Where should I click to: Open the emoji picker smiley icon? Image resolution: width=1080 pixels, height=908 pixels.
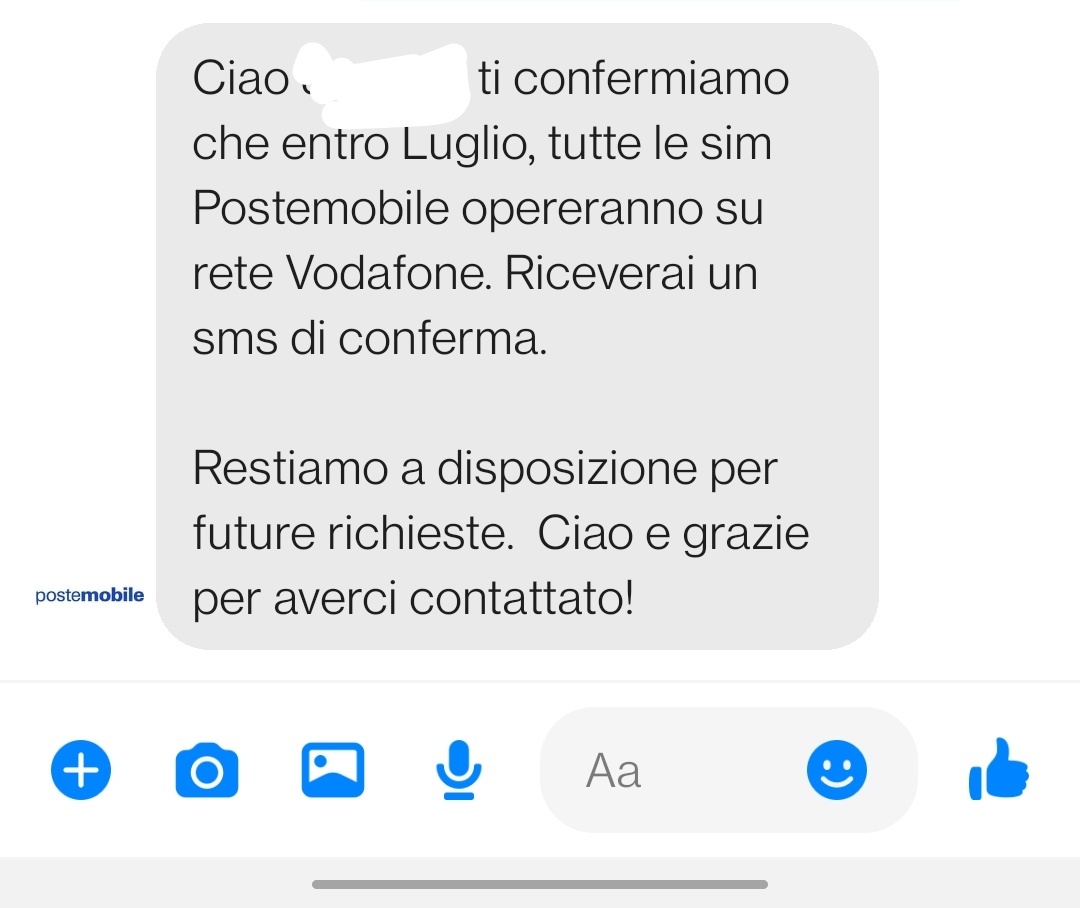point(837,770)
